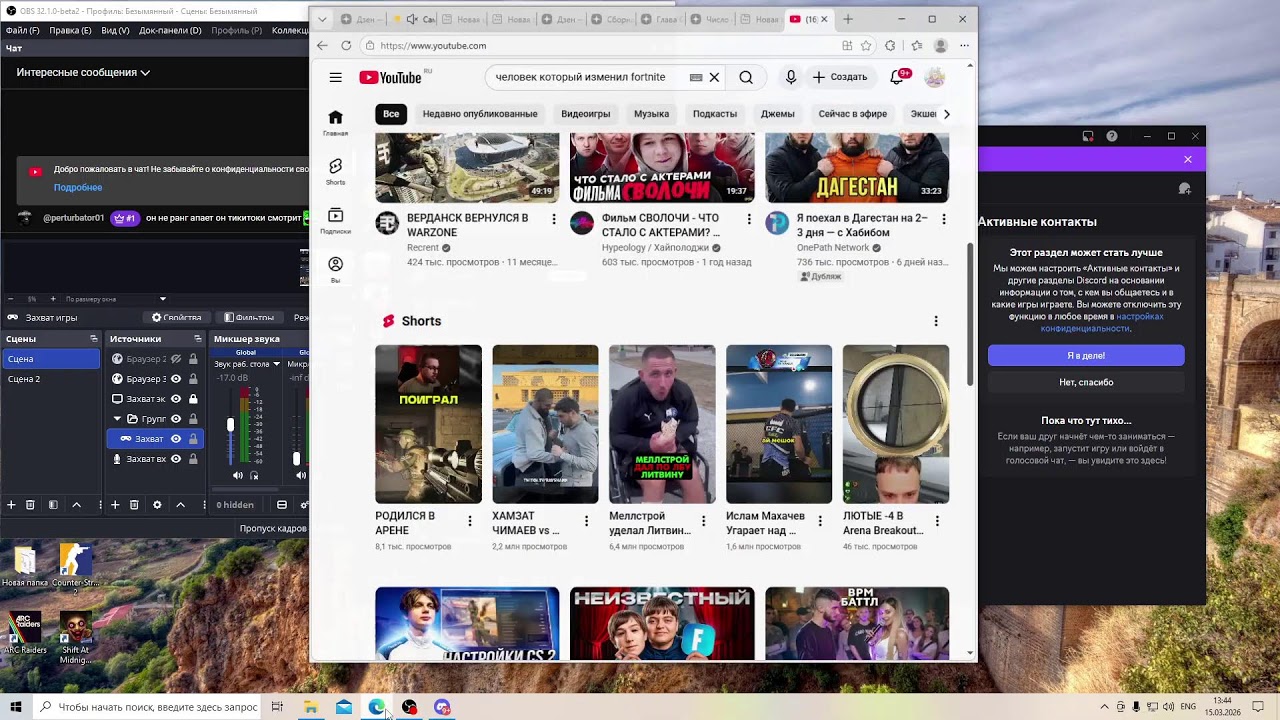Click the YouTube logo
The width and height of the screenshot is (1280, 720).
pos(391,77)
